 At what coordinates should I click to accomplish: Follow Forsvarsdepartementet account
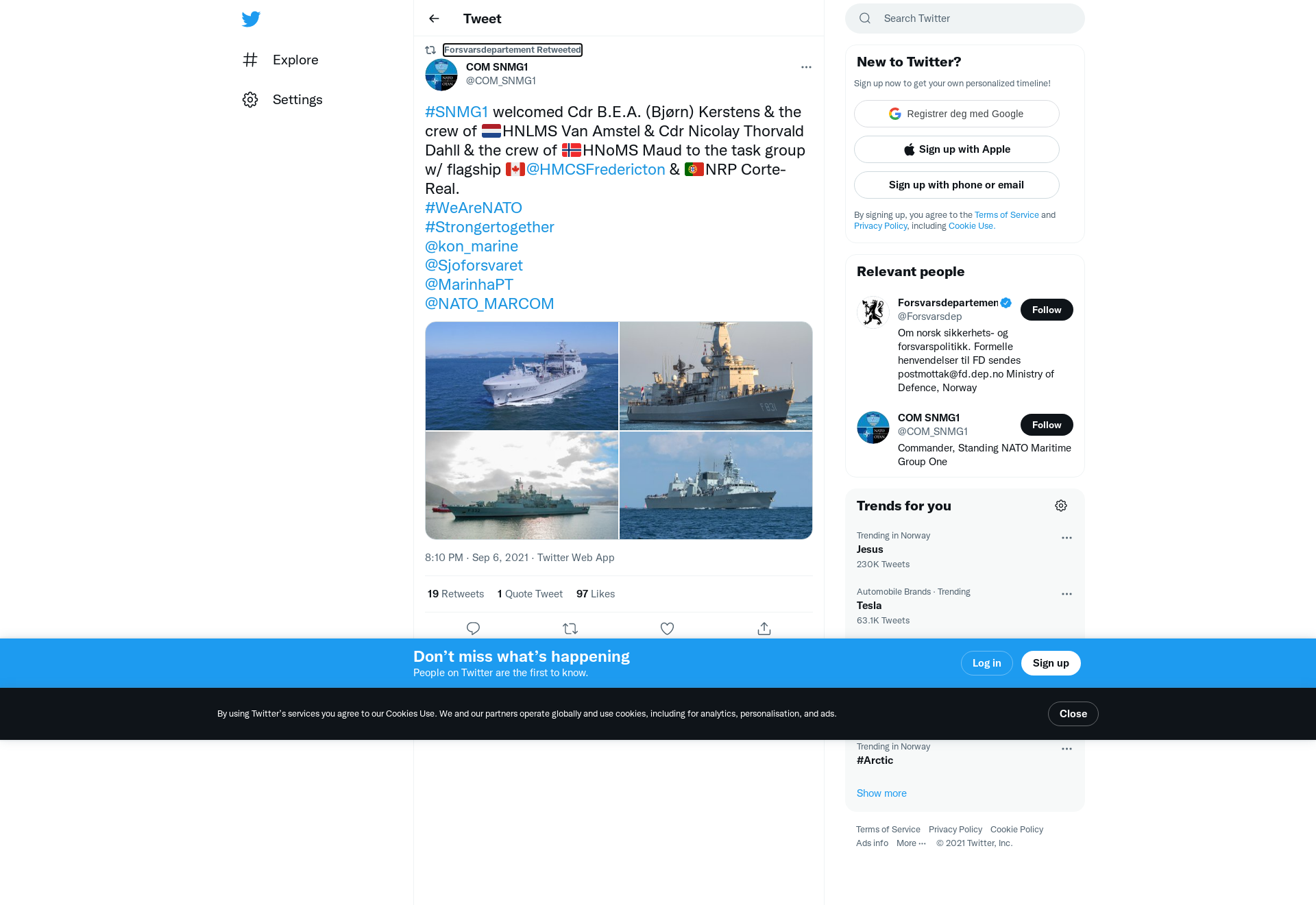[x=1047, y=310]
